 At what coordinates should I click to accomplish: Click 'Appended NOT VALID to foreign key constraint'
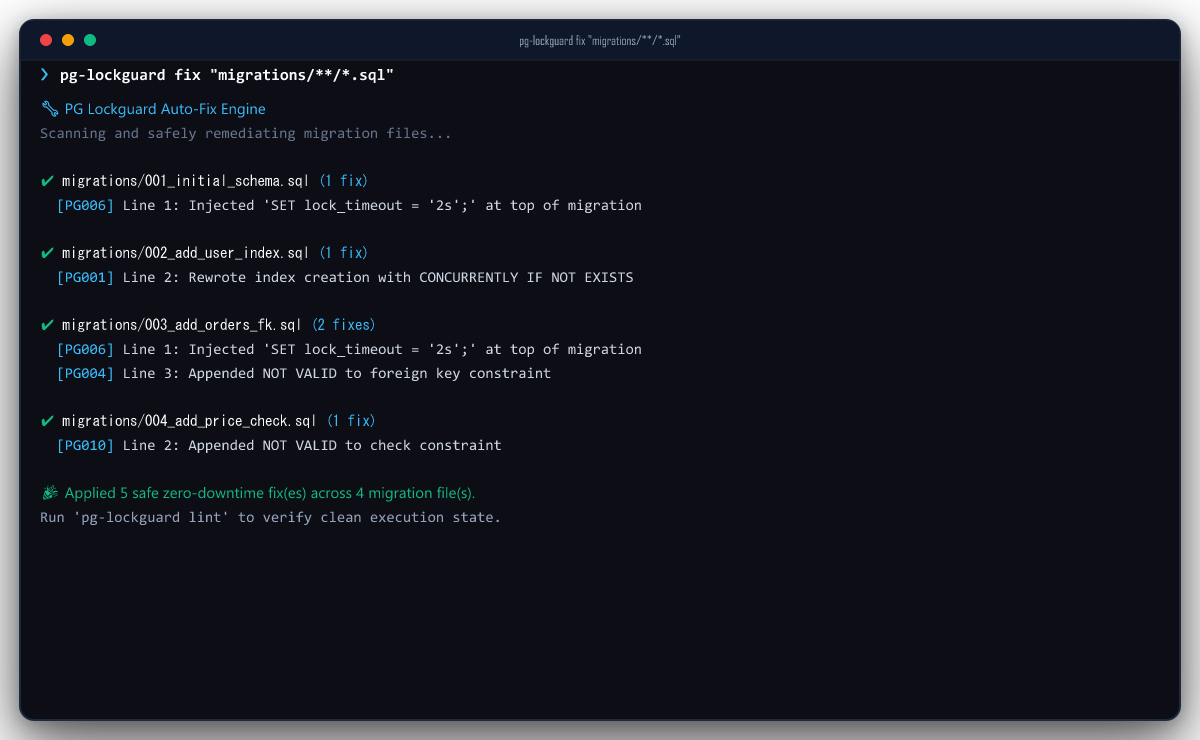point(370,373)
